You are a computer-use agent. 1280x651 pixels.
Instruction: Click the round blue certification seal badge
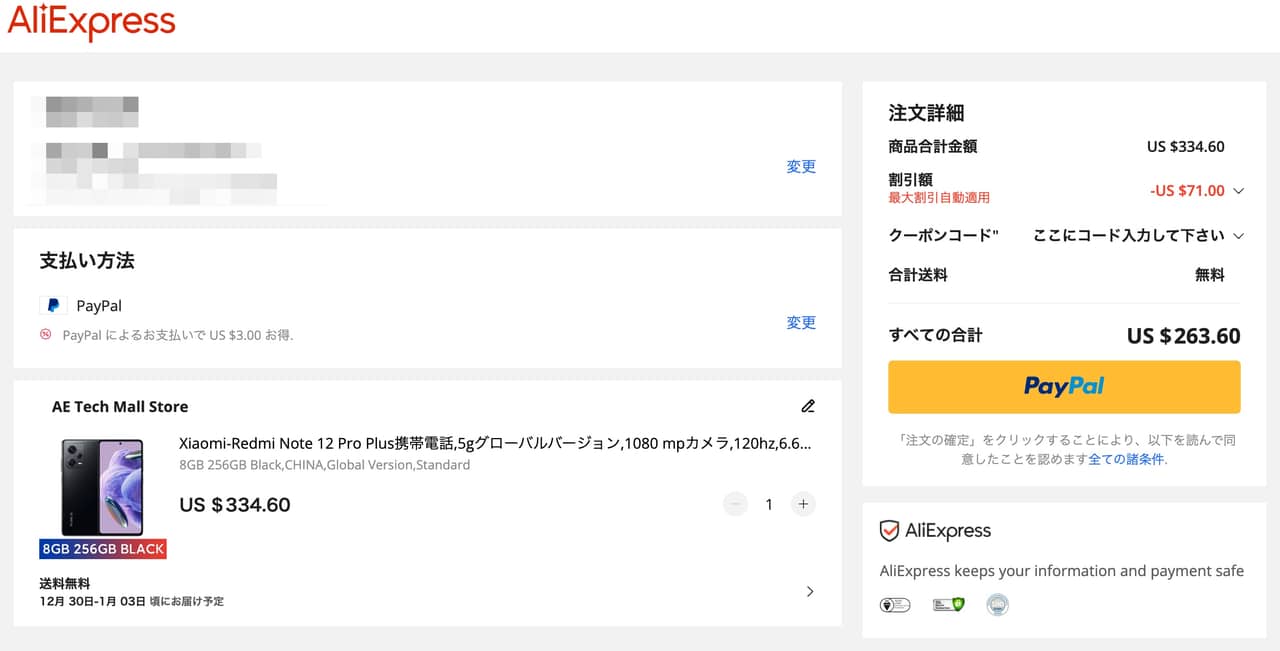point(997,604)
